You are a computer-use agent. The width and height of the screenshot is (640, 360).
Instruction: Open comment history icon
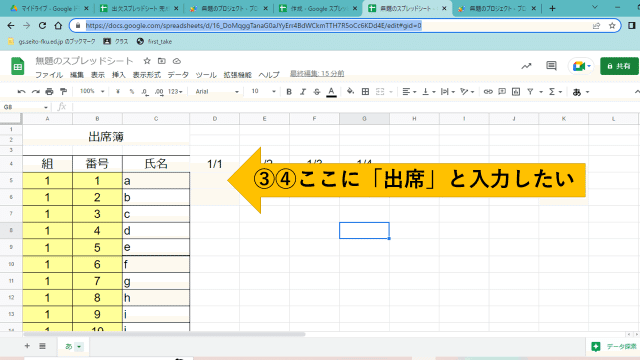click(x=551, y=66)
